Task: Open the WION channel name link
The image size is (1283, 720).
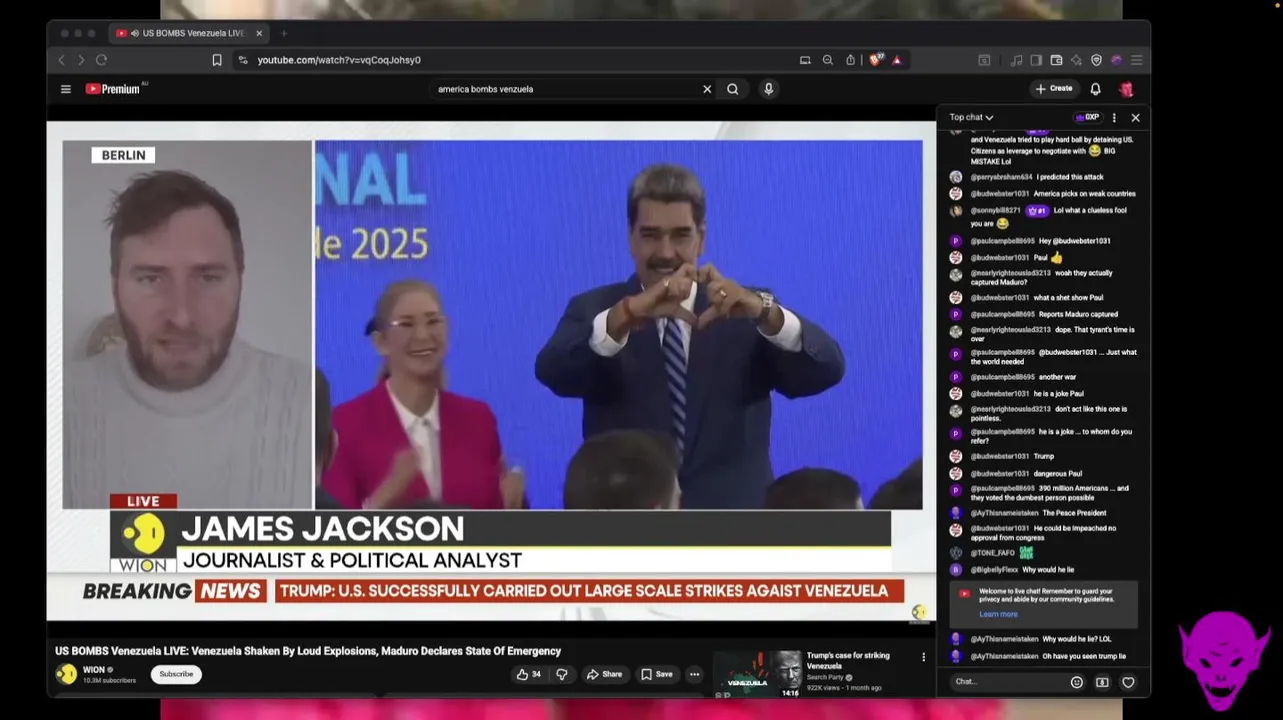Action: pyautogui.click(x=94, y=670)
